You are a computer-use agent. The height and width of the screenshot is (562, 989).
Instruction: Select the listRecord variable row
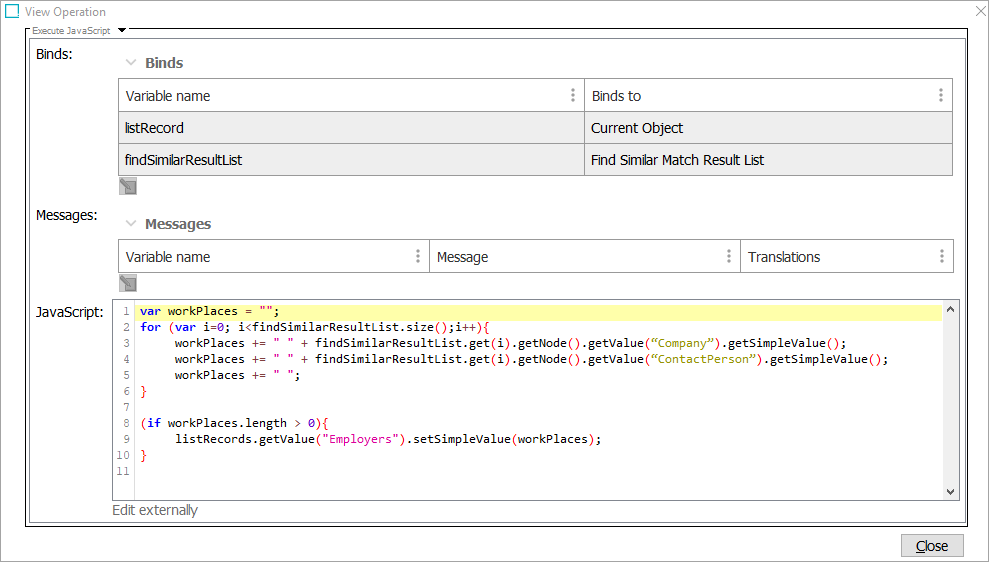(350, 128)
